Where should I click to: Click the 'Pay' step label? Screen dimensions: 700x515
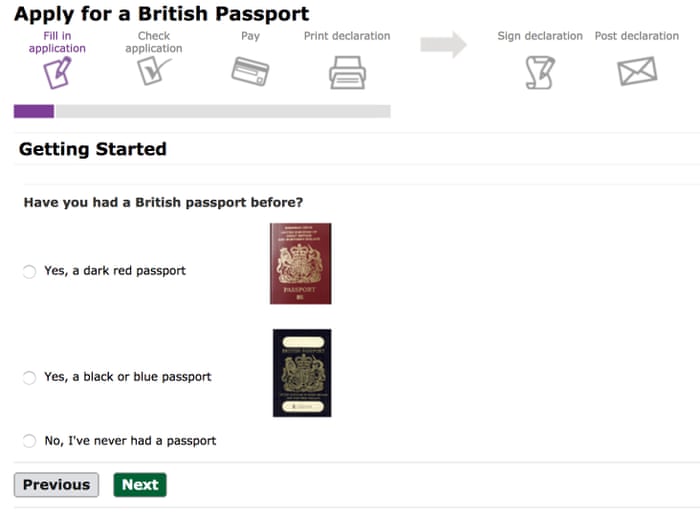click(x=250, y=36)
